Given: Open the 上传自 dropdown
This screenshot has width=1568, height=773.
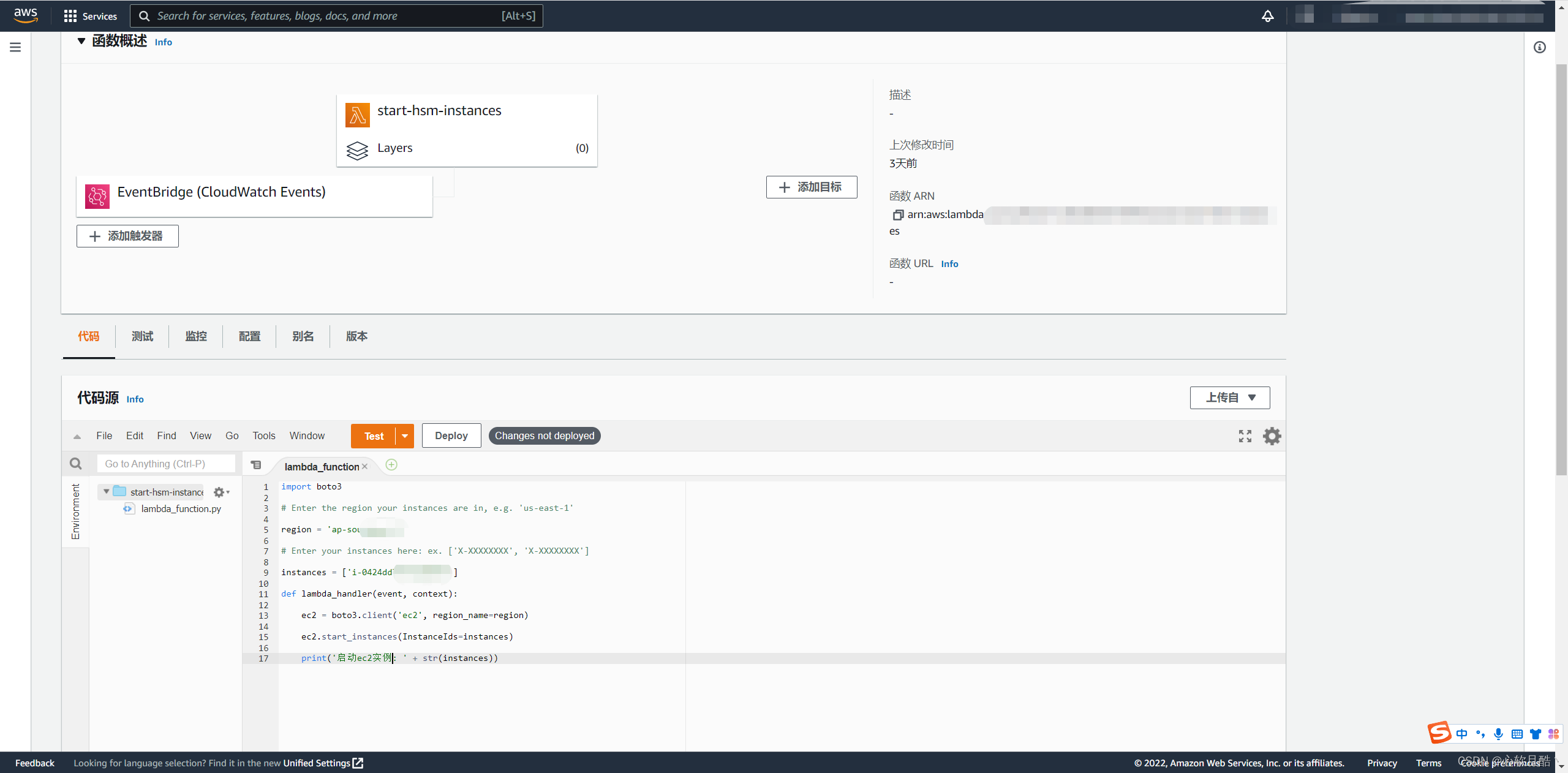Looking at the screenshot, I should tap(1229, 398).
